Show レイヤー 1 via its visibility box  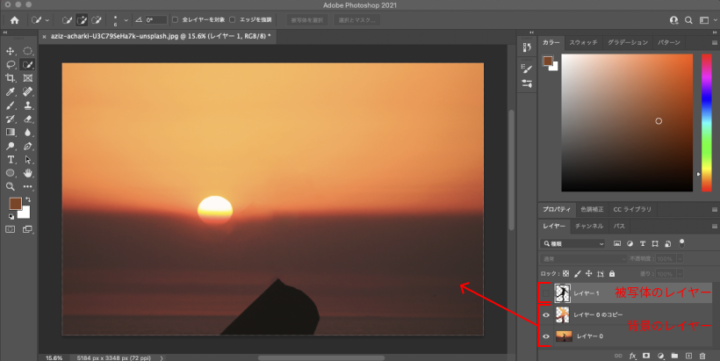pos(546,293)
